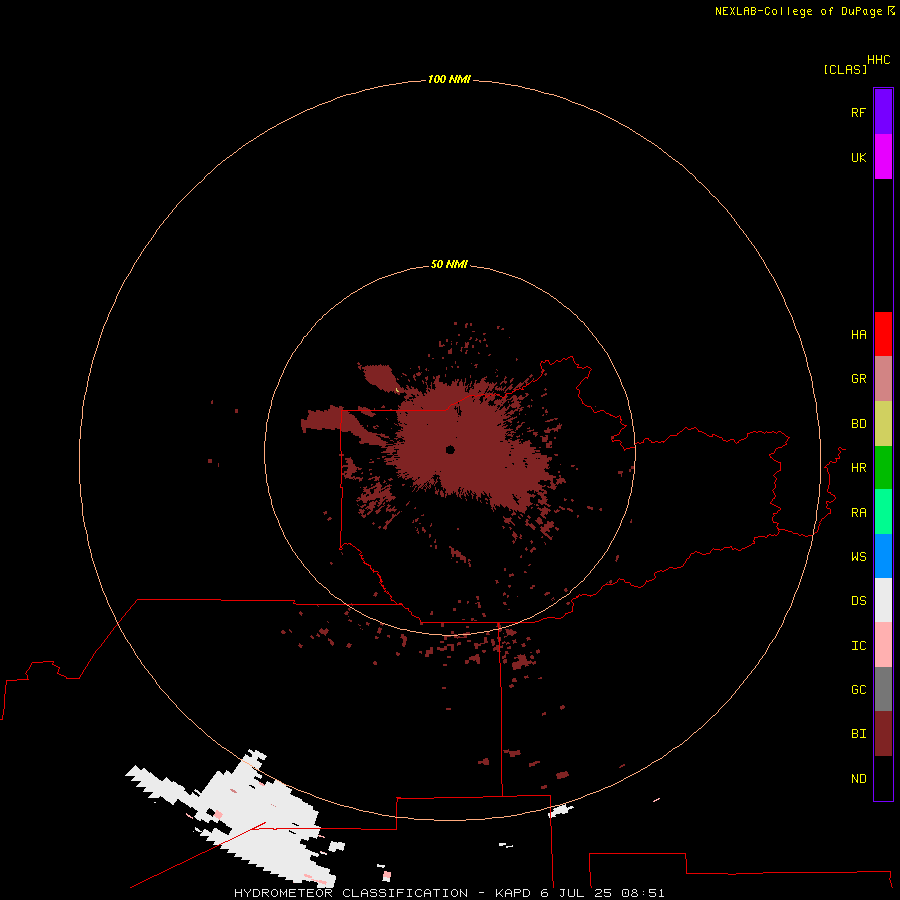The width and height of the screenshot is (900, 900).
Task: Click the 'WS' legend label
Action: click(x=858, y=556)
